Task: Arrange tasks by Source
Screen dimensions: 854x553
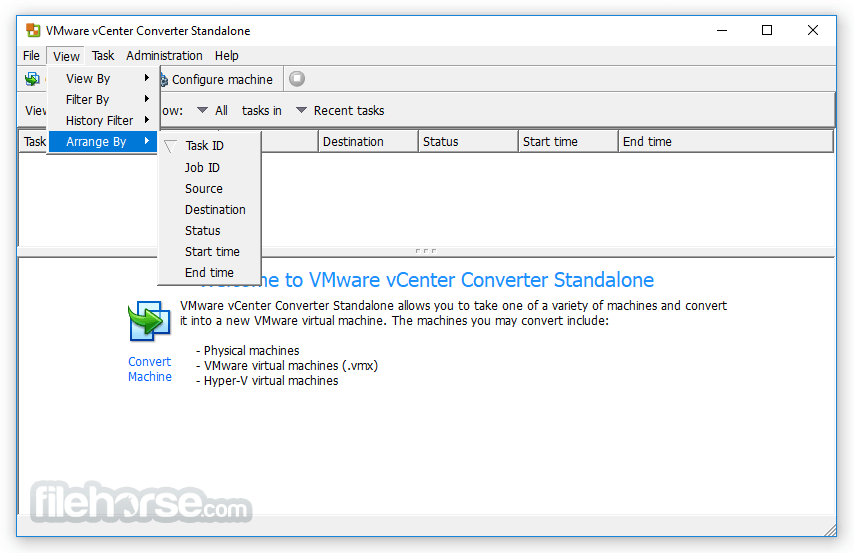Action: coord(210,189)
